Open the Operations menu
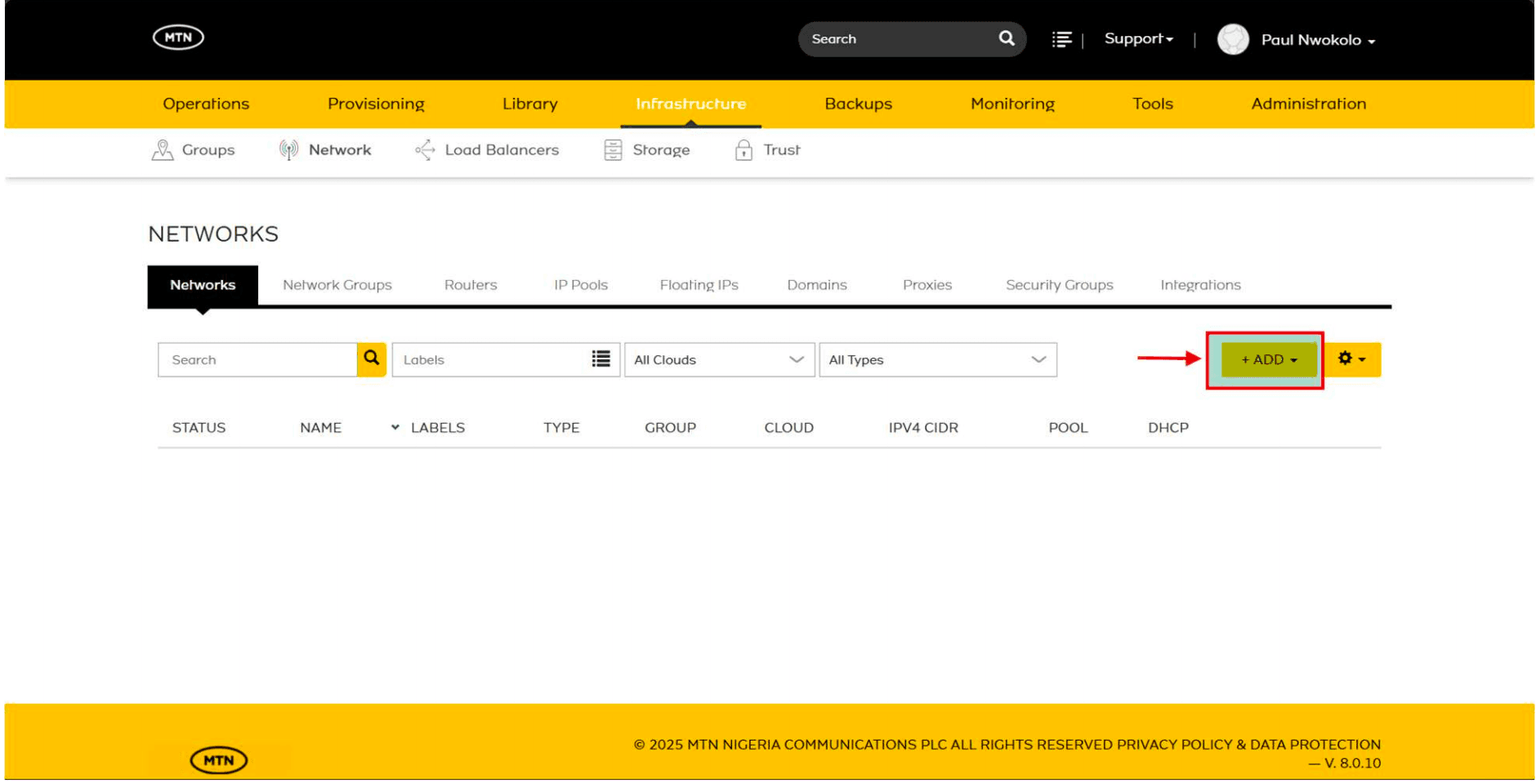This screenshot has height=784, width=1536. click(206, 104)
